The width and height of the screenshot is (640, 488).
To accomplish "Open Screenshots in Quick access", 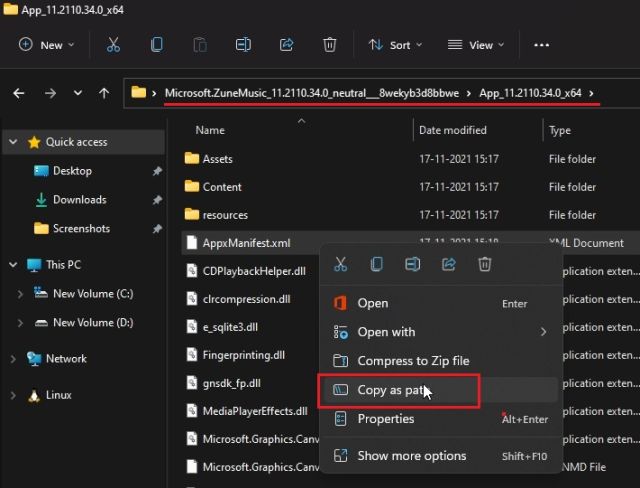I will point(81,228).
